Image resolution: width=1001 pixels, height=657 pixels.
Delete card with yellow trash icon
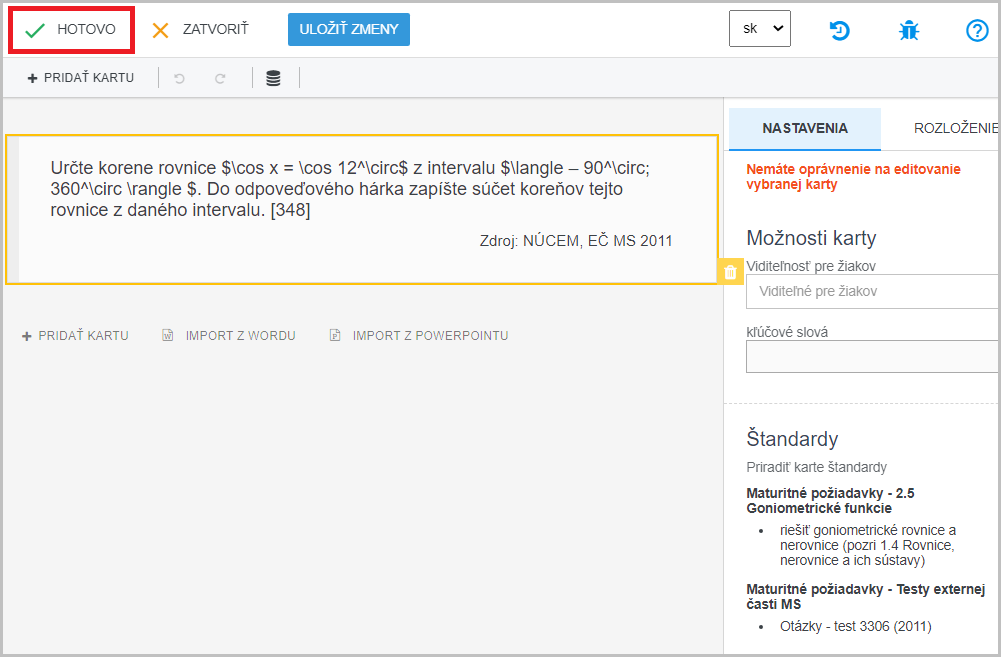click(x=730, y=272)
